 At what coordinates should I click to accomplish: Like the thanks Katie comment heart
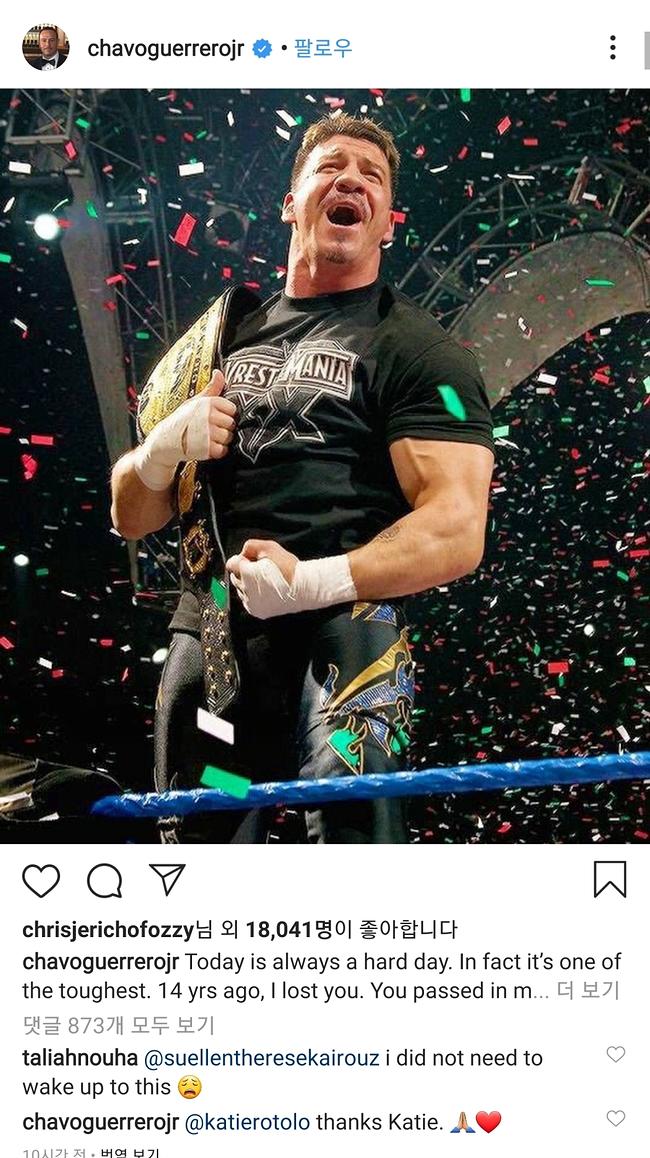click(615, 1118)
